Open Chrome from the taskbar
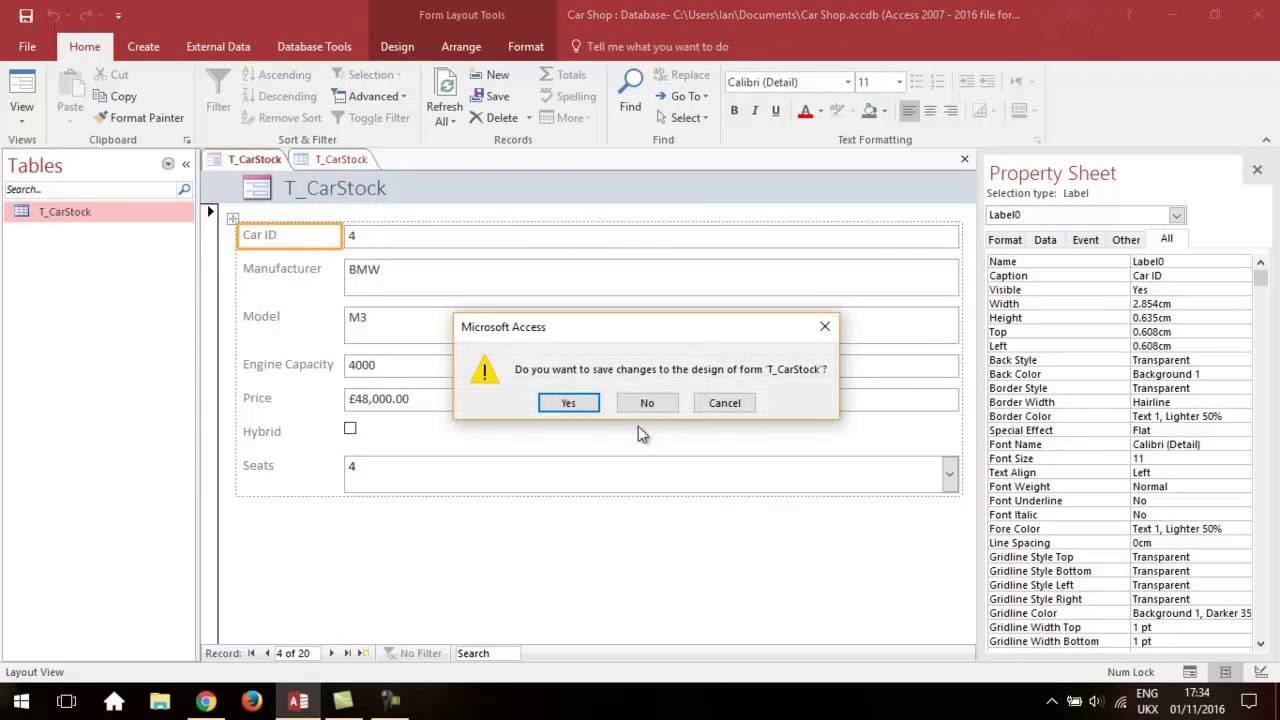1280x720 pixels. tap(205, 701)
